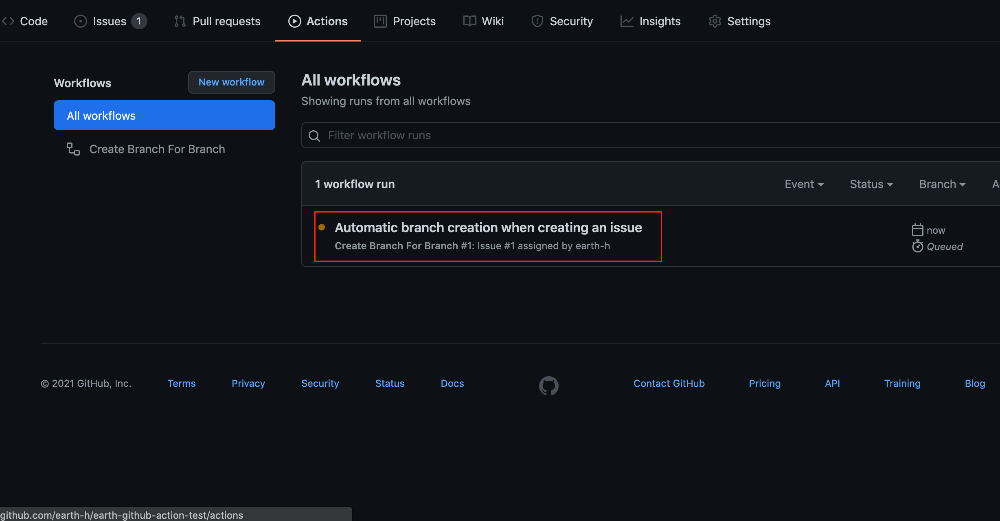Click the Create Branch For Branch workflow icon
Image resolution: width=1000 pixels, height=521 pixels.
(x=73, y=149)
